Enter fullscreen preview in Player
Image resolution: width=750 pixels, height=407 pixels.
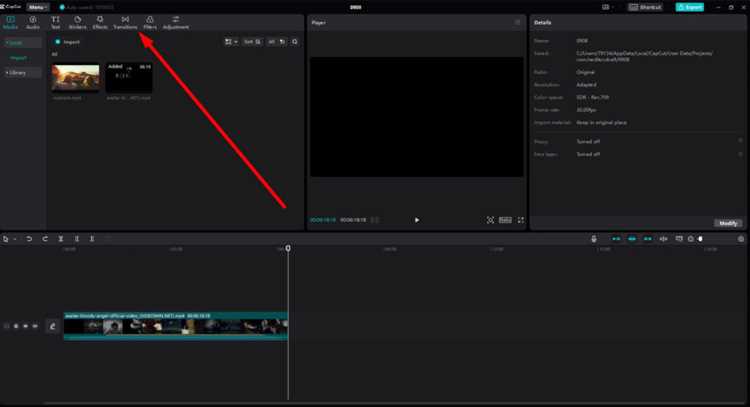[520, 220]
